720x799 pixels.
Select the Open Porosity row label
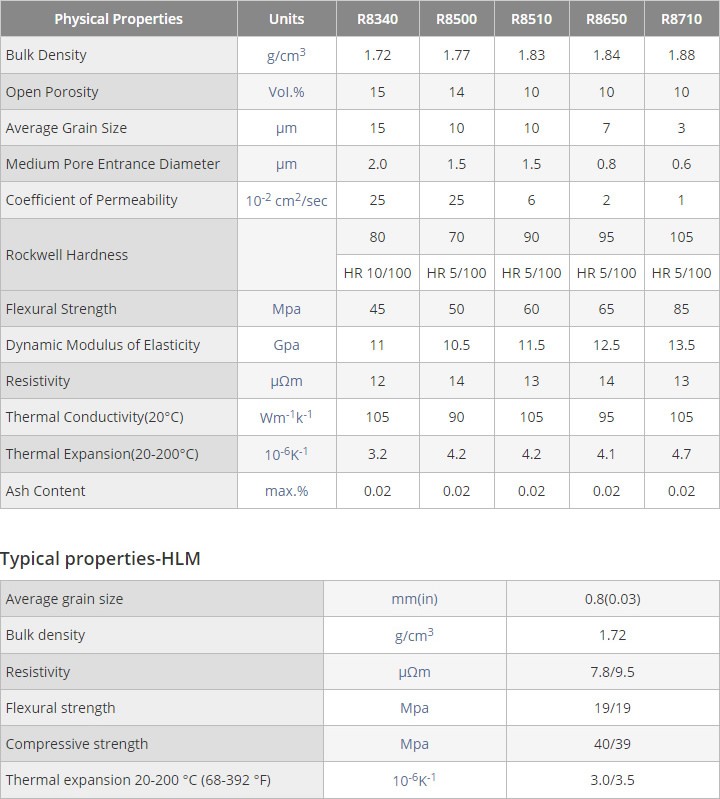point(52,92)
